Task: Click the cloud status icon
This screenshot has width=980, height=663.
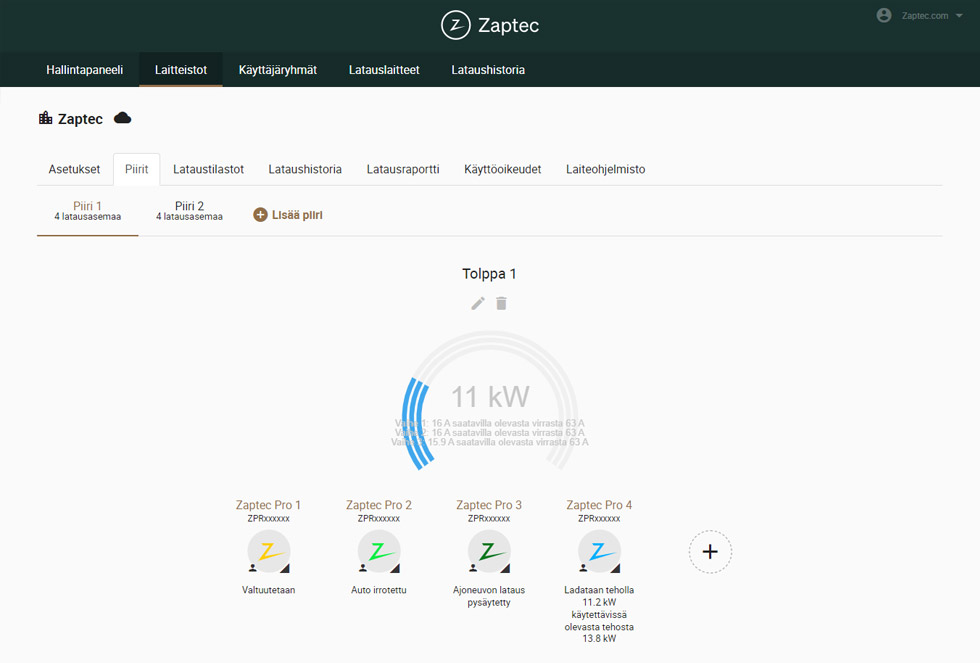Action: [x=122, y=118]
